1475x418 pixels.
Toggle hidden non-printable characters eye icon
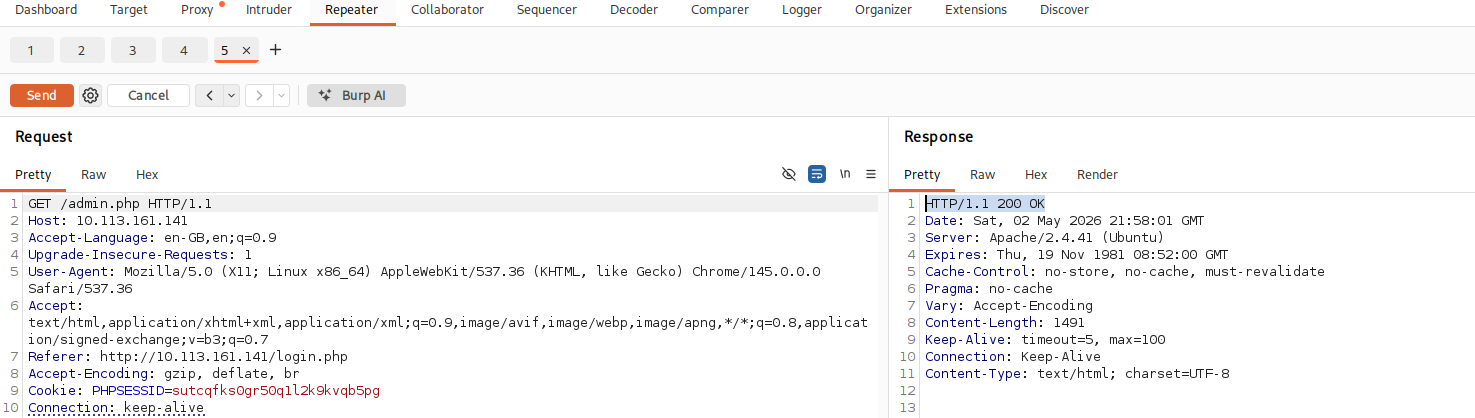click(789, 174)
